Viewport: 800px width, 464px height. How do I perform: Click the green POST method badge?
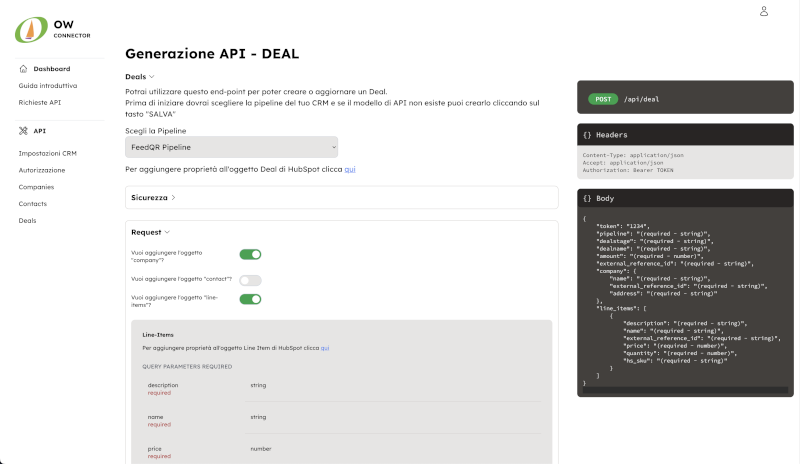(602, 99)
